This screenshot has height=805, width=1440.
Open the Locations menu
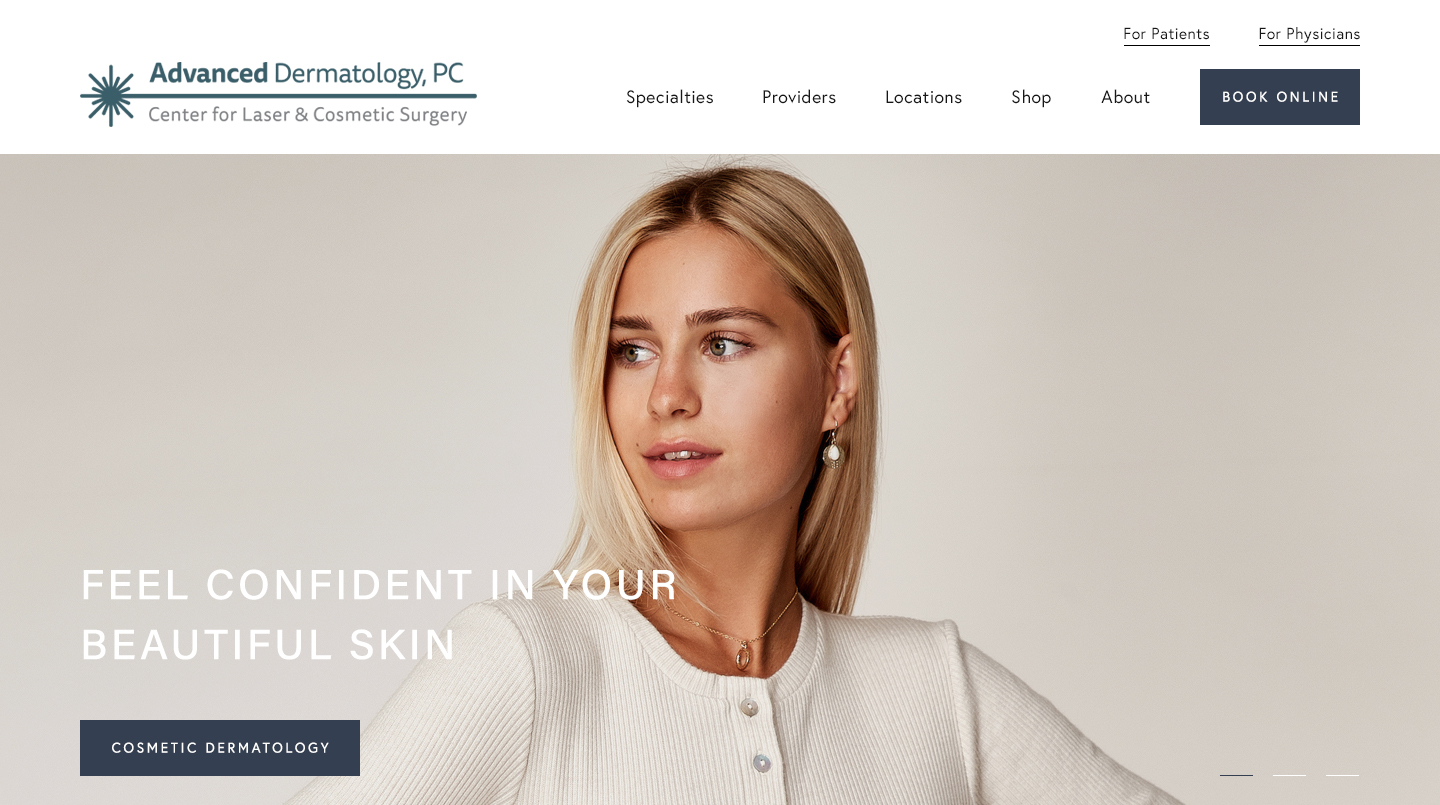[x=923, y=97]
